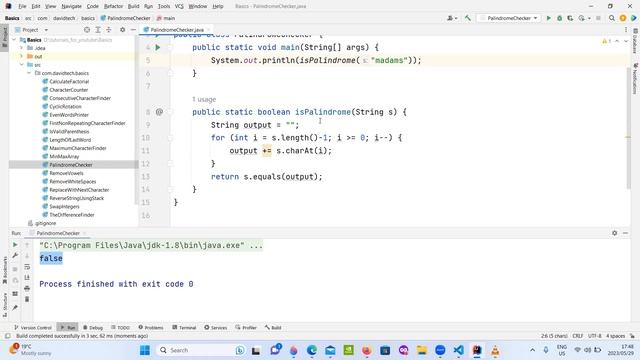Image resolution: width=640 pixels, height=360 pixels.
Task: Open the Build menu
Action: (x=133, y=6)
